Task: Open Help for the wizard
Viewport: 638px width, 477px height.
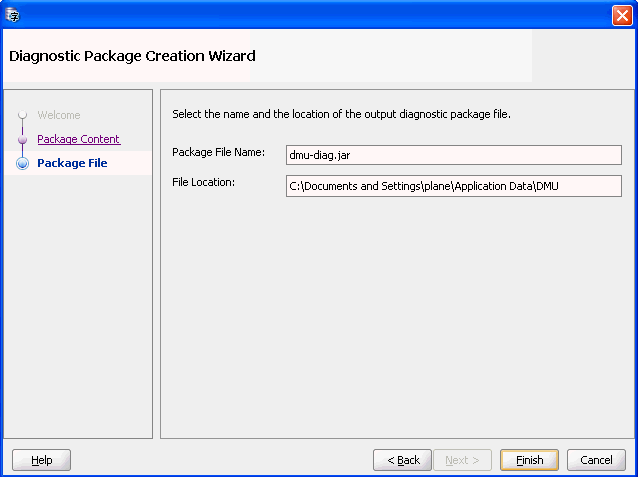Action: (x=42, y=460)
